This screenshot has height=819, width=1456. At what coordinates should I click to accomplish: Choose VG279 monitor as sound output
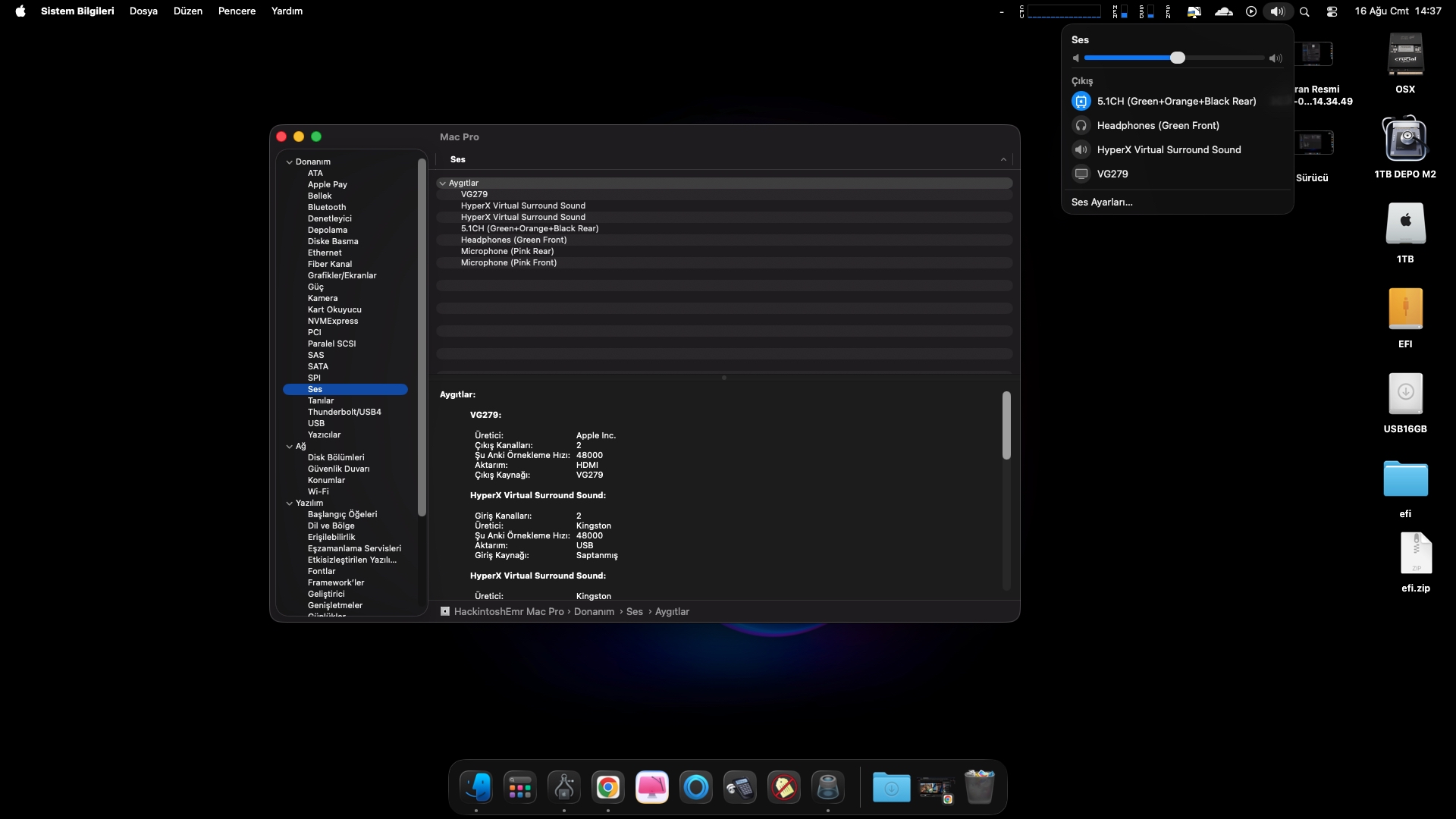click(1112, 174)
